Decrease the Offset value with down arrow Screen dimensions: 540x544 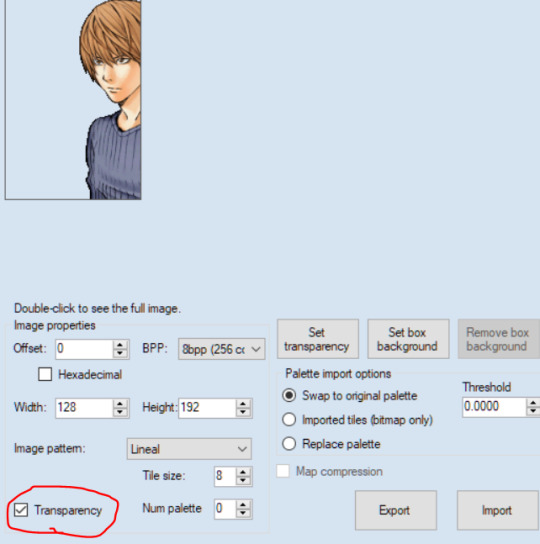click(120, 353)
